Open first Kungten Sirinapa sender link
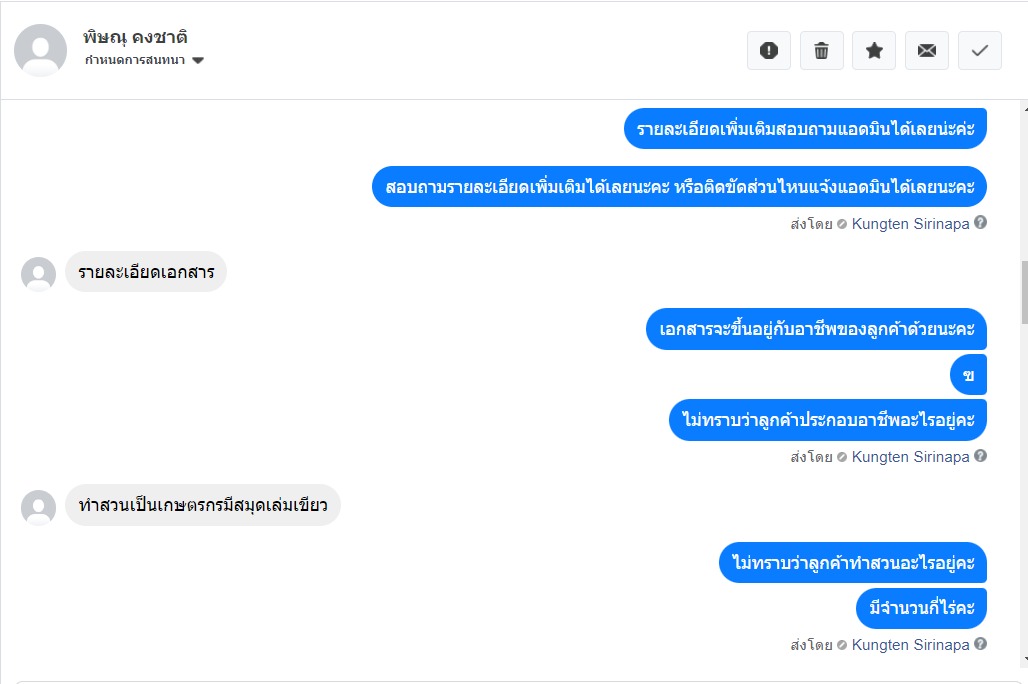The height and width of the screenshot is (684, 1028). coord(910,224)
